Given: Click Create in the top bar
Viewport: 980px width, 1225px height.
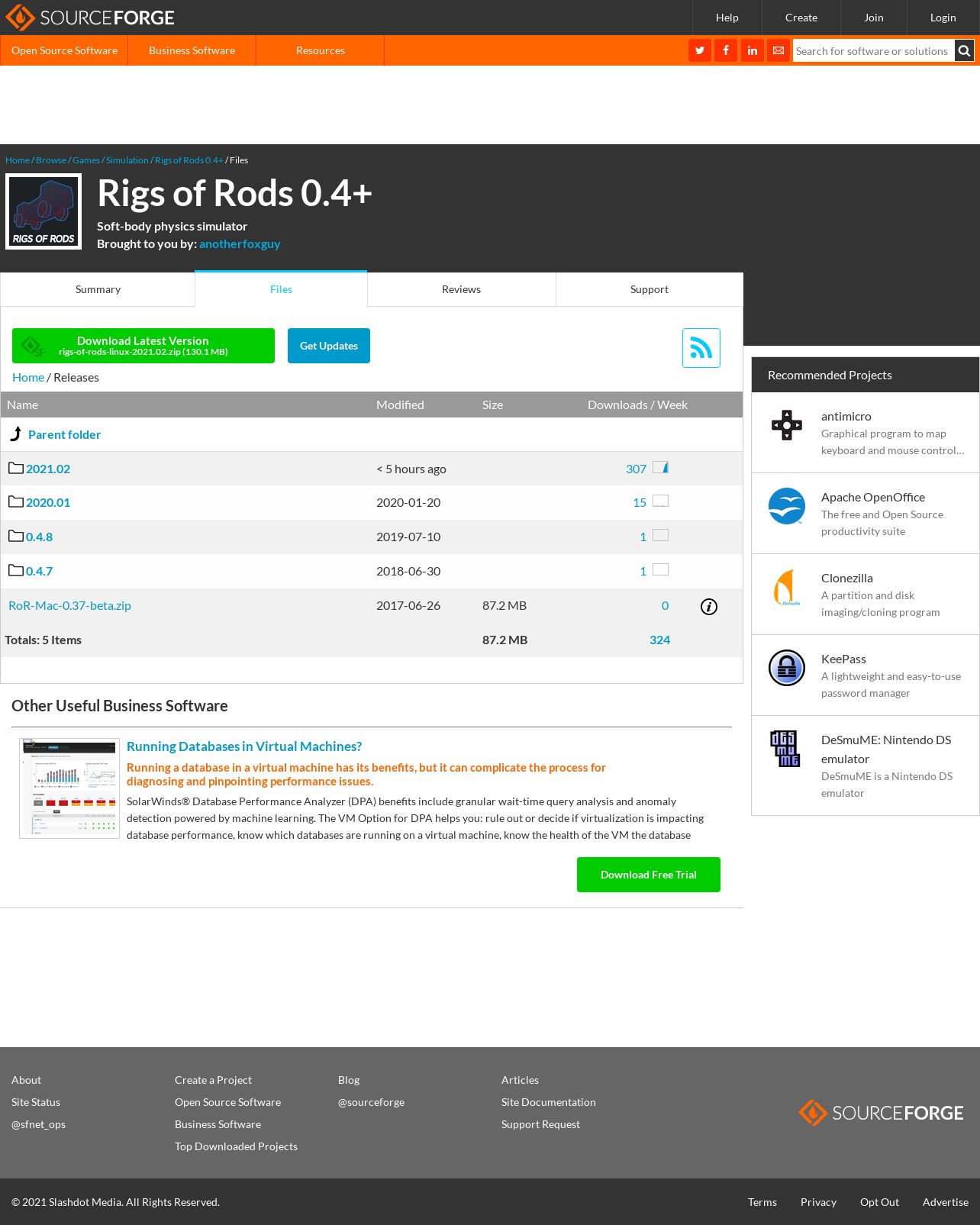Looking at the screenshot, I should [x=801, y=18].
